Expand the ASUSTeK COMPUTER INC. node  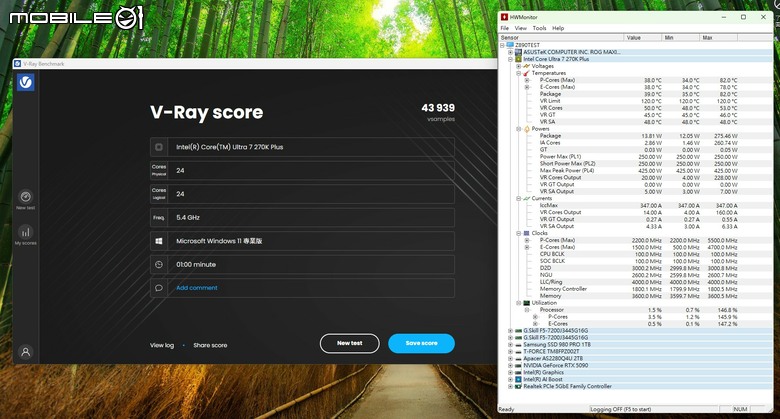click(510, 52)
